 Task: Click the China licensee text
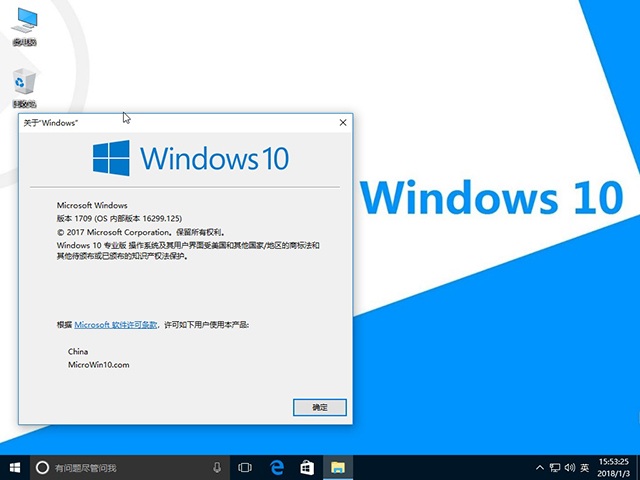(78, 351)
